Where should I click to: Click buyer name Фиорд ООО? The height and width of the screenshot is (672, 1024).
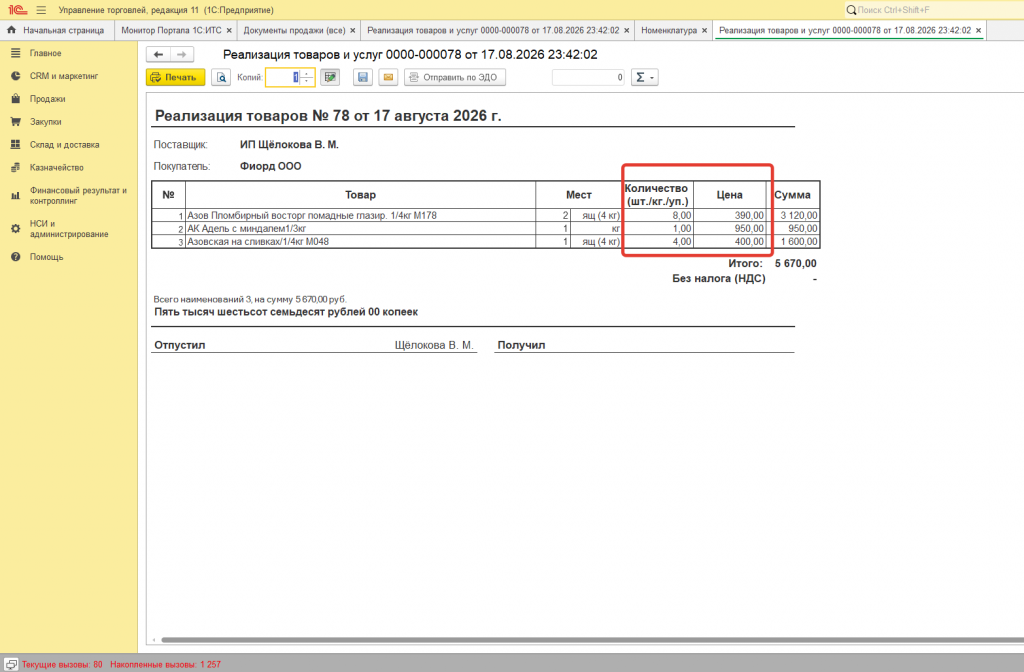pos(270,166)
